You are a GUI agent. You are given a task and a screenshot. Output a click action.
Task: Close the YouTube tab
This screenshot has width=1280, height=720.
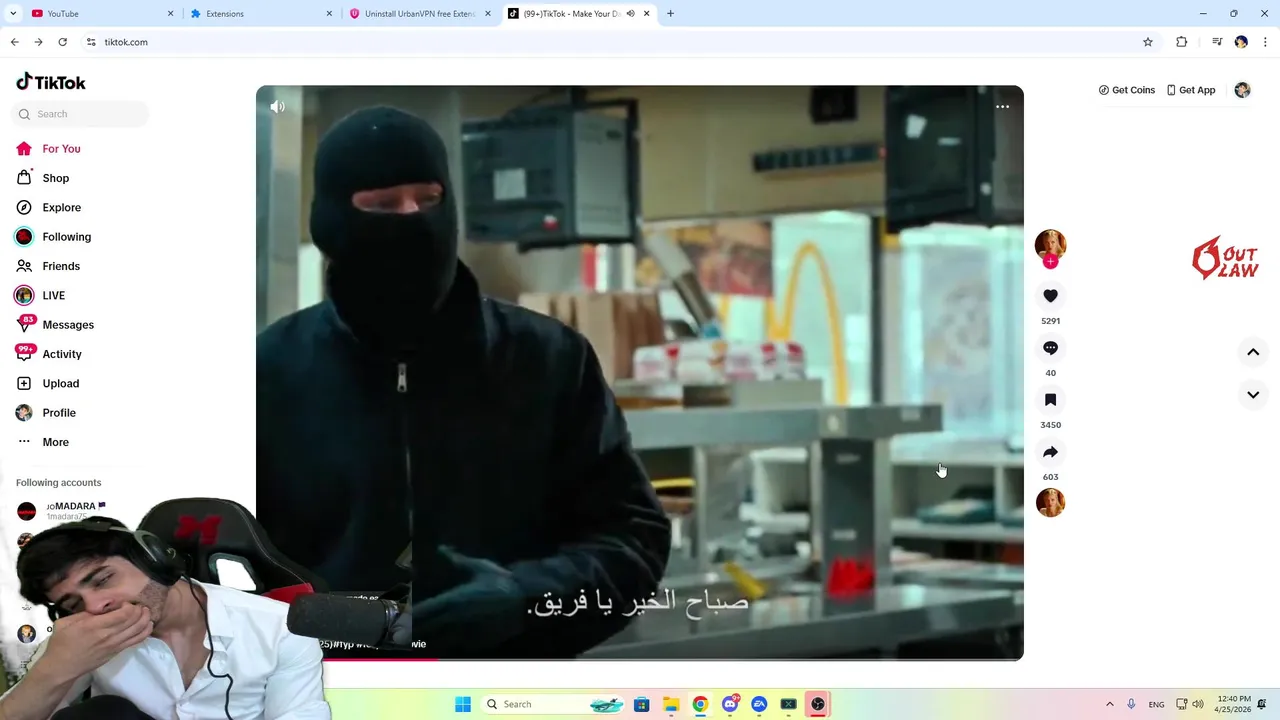170,14
